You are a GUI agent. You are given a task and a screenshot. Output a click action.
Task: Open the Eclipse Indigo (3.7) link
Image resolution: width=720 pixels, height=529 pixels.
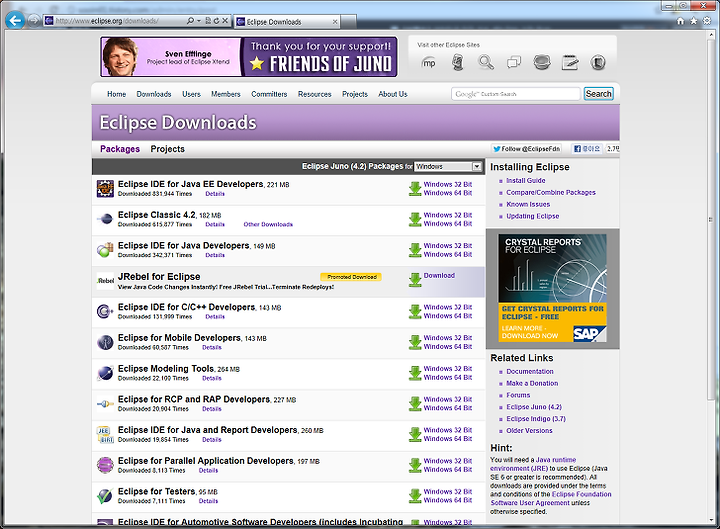536,419
